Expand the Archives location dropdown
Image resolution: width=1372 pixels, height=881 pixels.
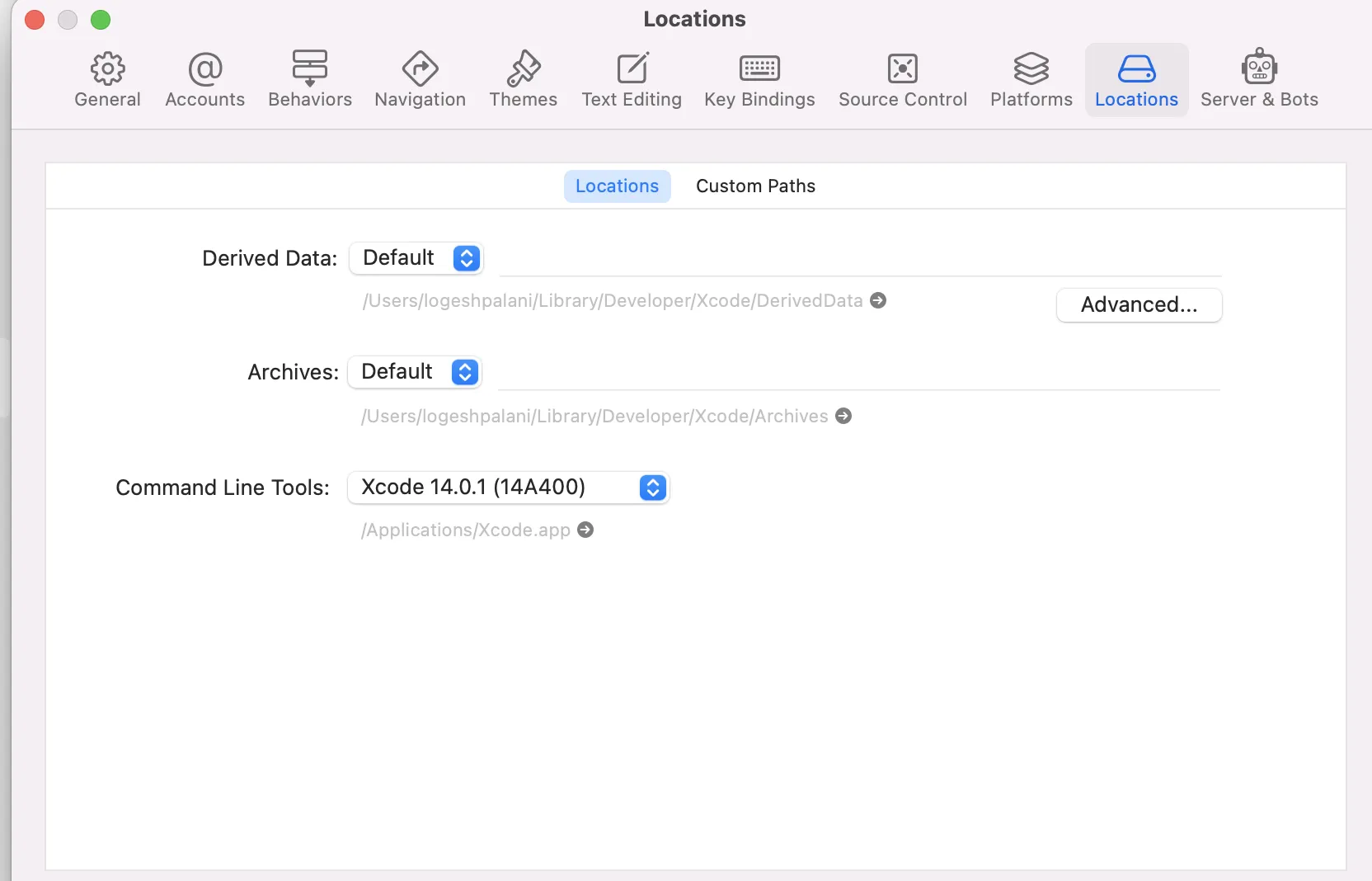coord(415,372)
